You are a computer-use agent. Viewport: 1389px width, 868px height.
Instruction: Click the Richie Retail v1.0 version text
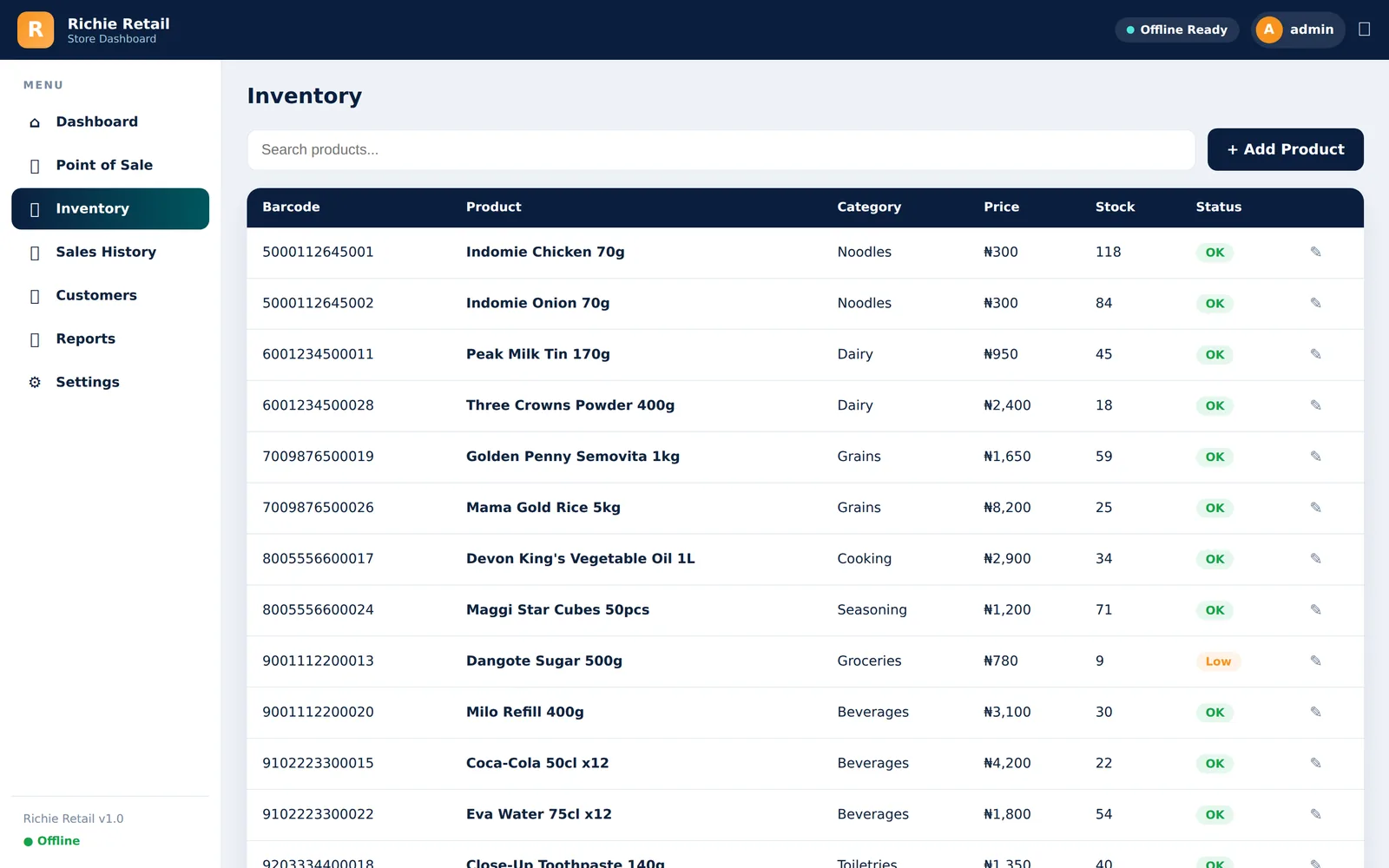73,819
